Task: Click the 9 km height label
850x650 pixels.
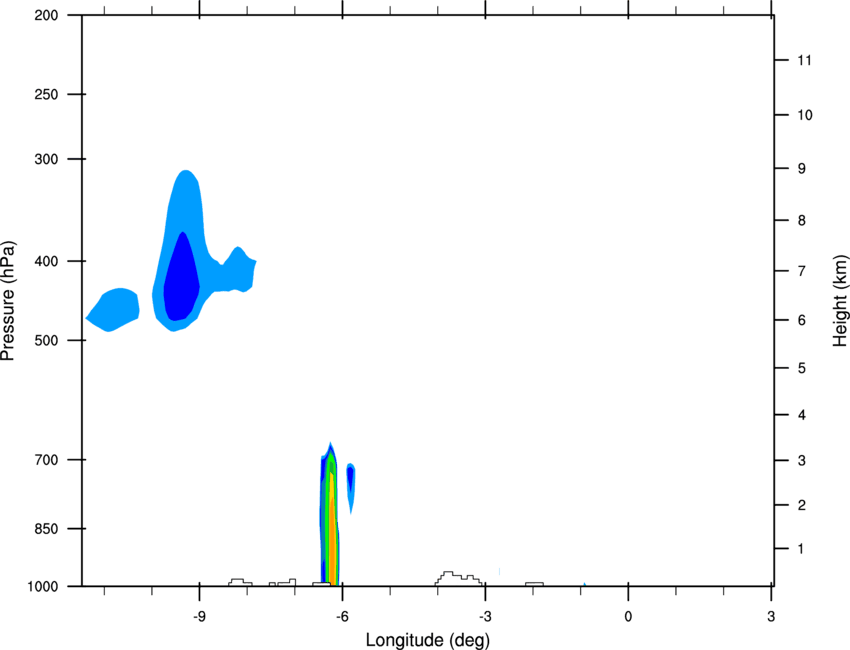Action: [802, 169]
